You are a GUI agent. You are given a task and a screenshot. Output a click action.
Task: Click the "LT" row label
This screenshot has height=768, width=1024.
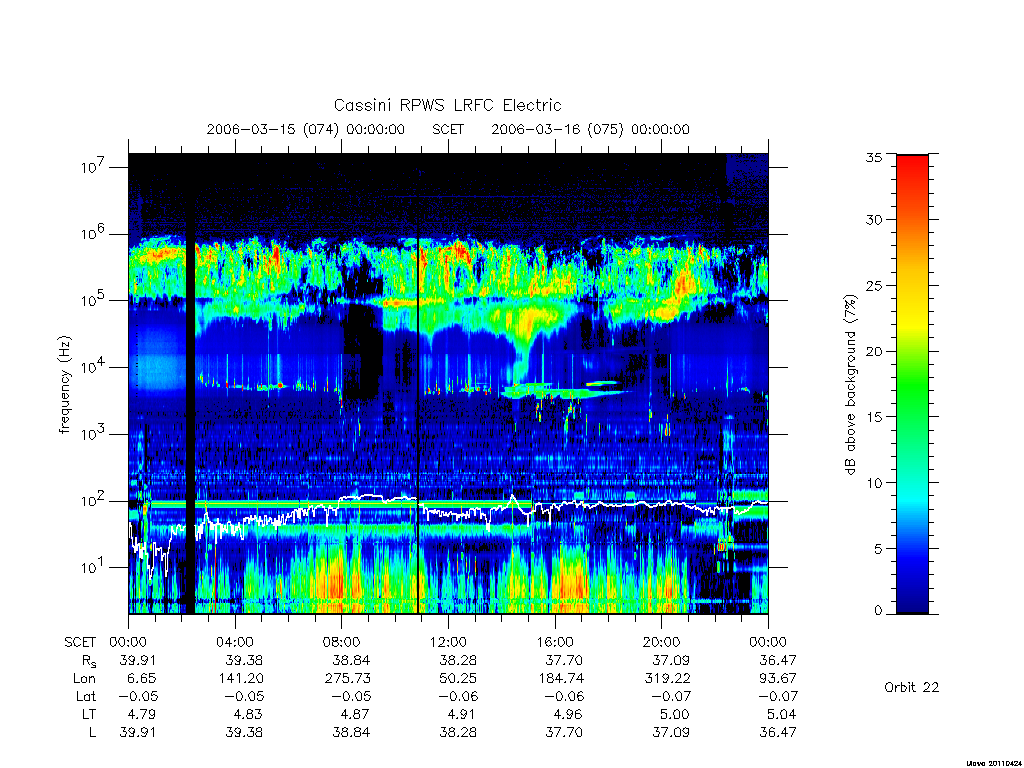click(88, 714)
